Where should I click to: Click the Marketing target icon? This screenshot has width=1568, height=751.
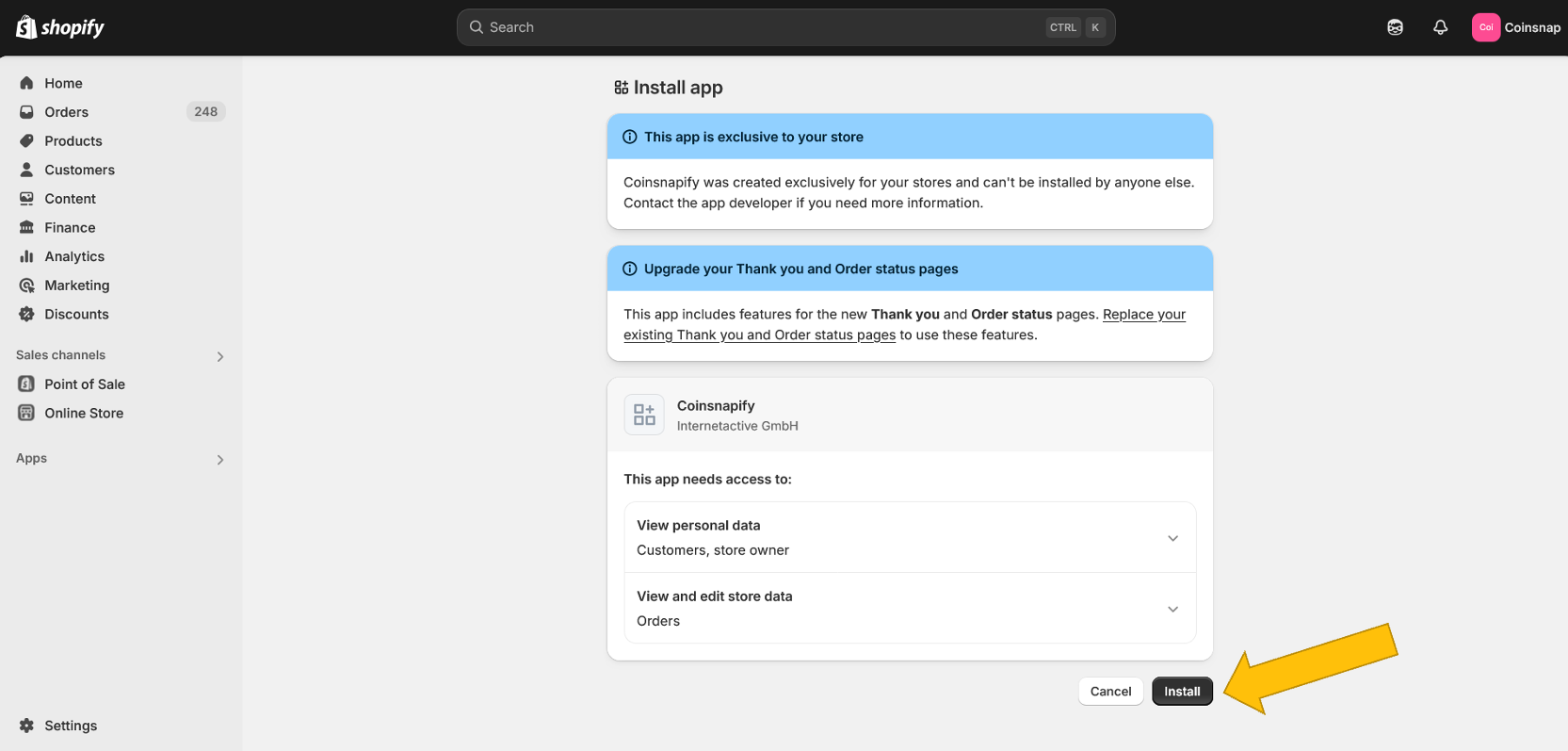point(26,286)
